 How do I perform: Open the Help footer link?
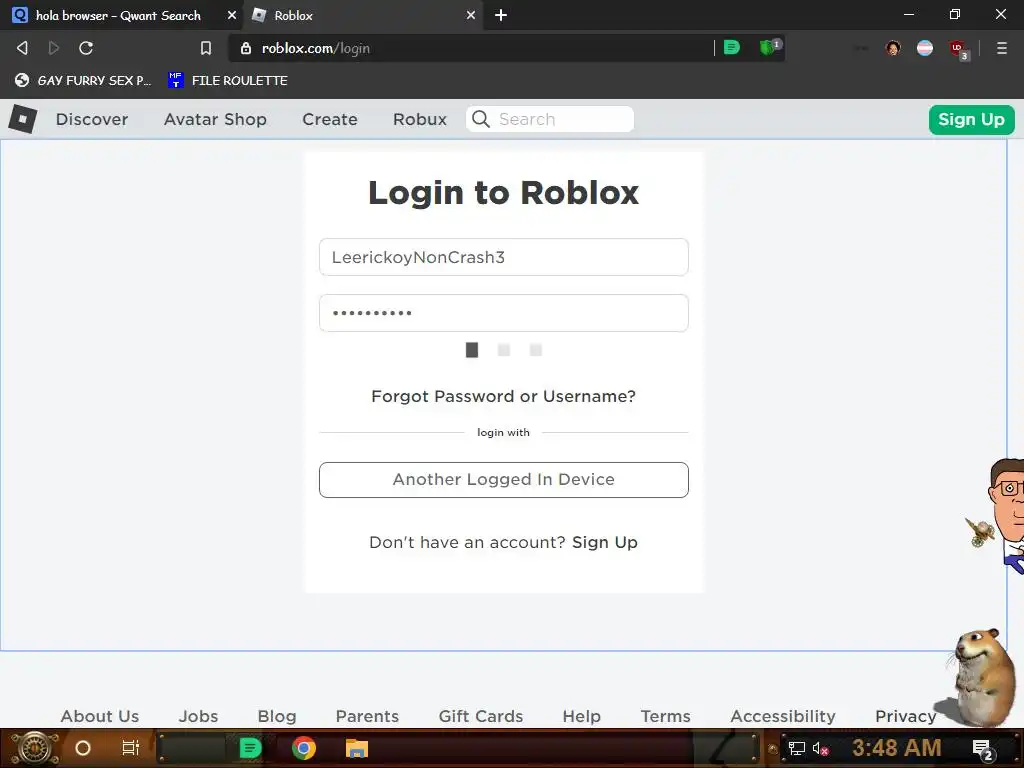point(581,716)
